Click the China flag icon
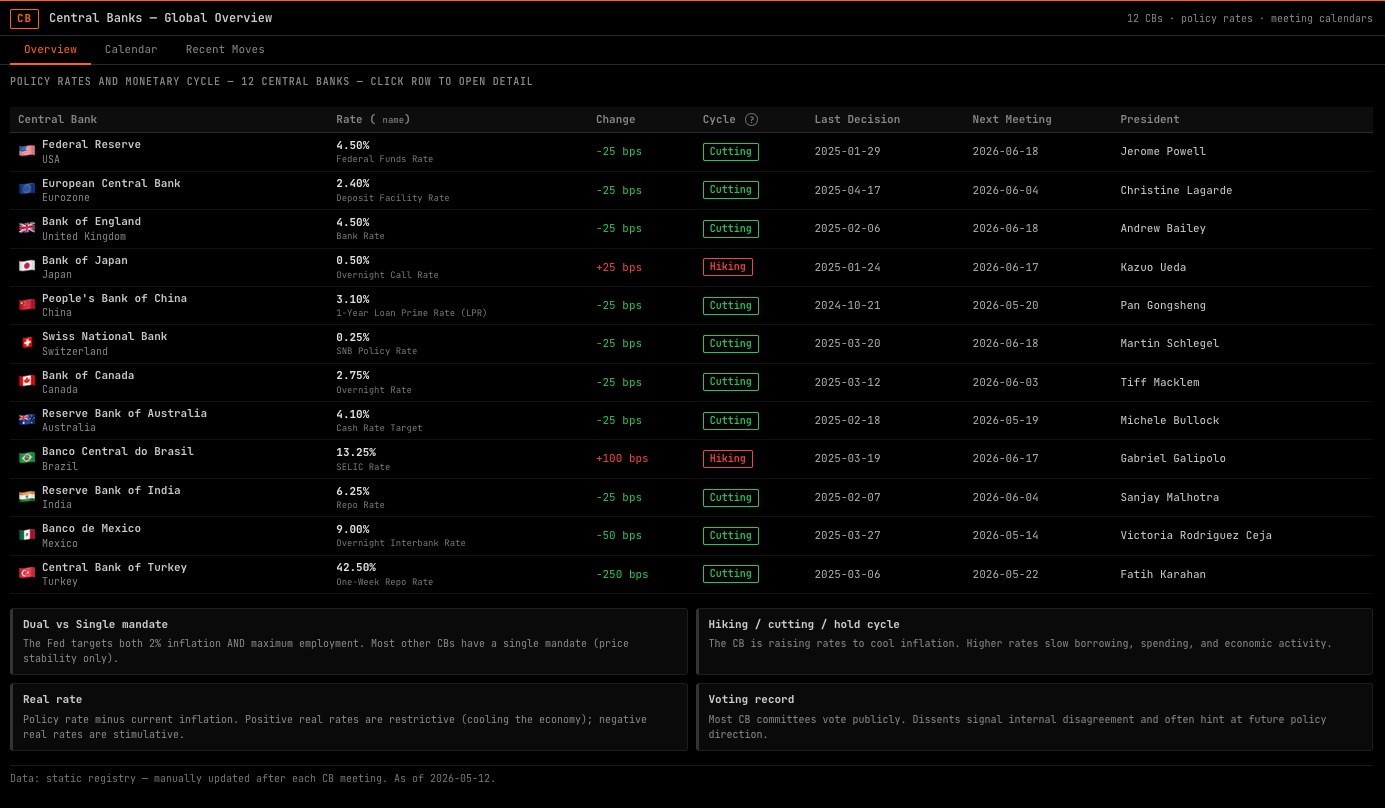1385x808 pixels. tap(27, 305)
